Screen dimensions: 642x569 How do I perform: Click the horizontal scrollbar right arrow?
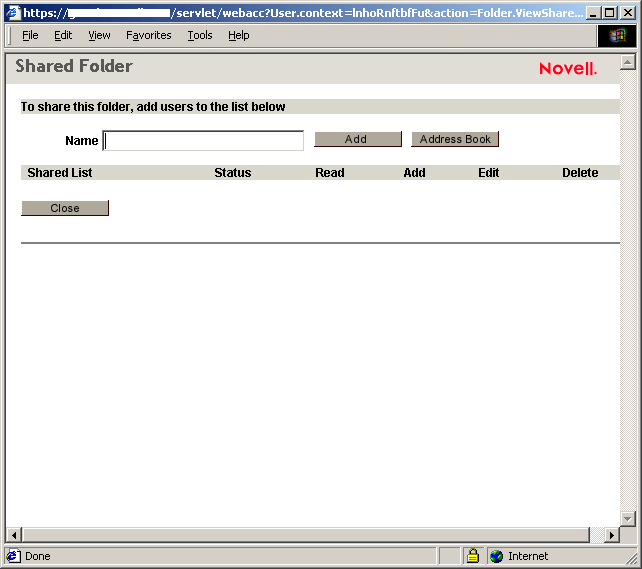point(612,535)
